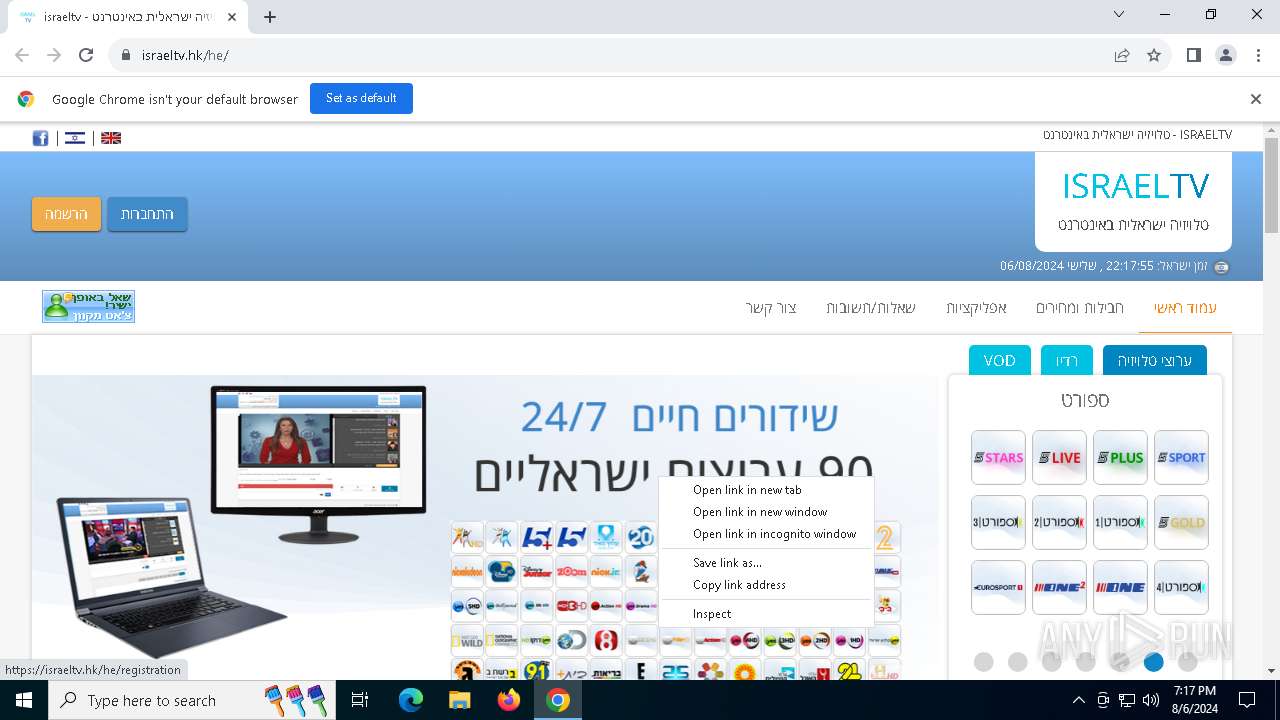Screen dimensions: 1280x720
Task: Open the Chrome side panel
Action: pos(1194,55)
